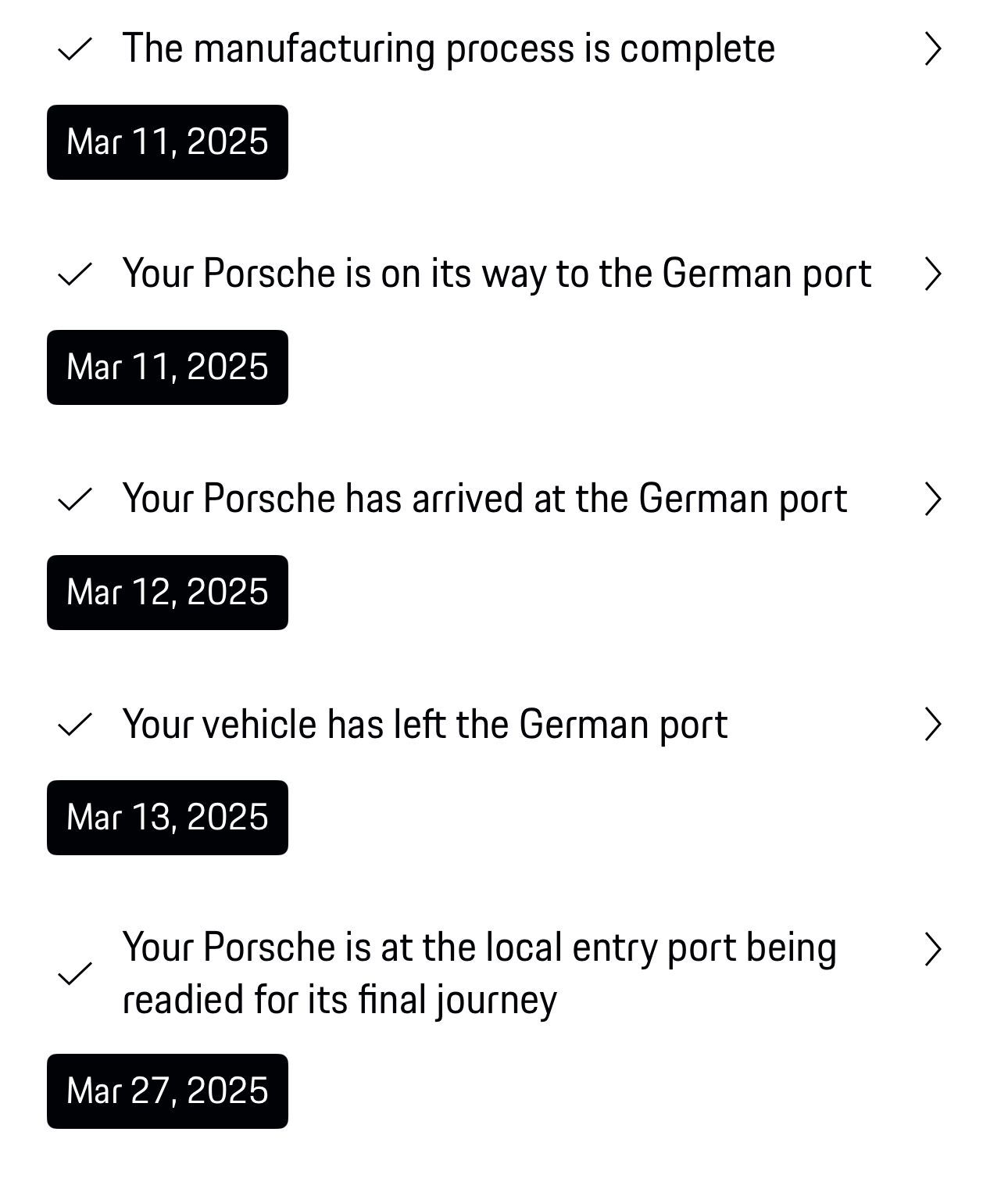Click checkmark beside arrived at the German port

75,500
